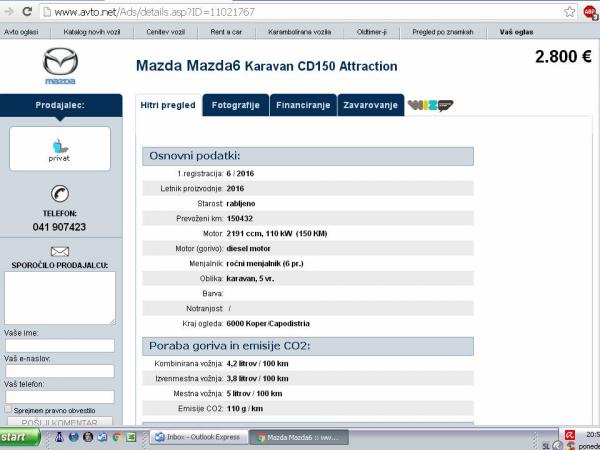This screenshot has width=600, height=450.
Task: Click the '3,8 litrov / 100 km' value
Action: (257, 378)
